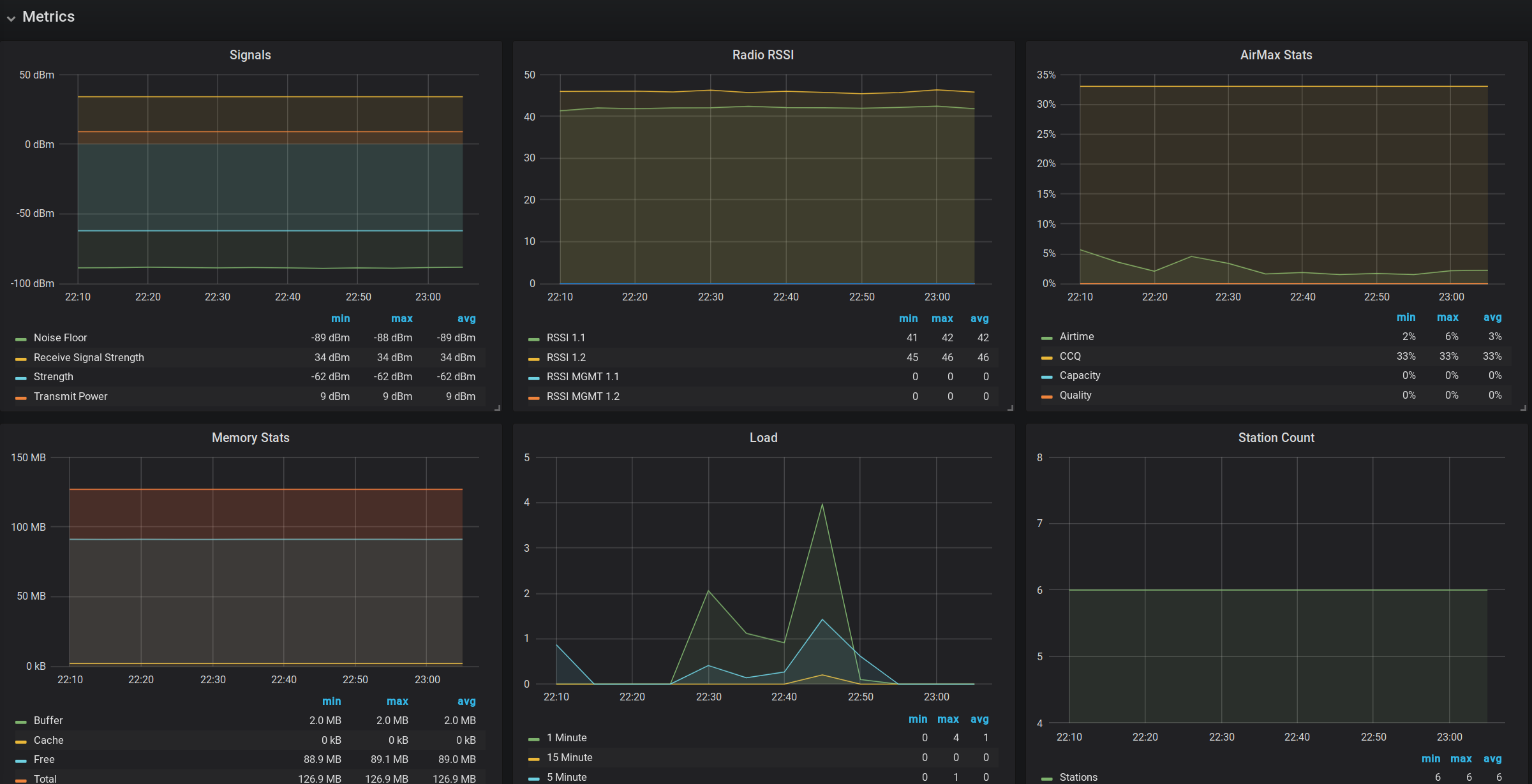Screen dimensions: 1532x784
Task: Collapse the Metrics row chevron
Action: click(x=11, y=18)
